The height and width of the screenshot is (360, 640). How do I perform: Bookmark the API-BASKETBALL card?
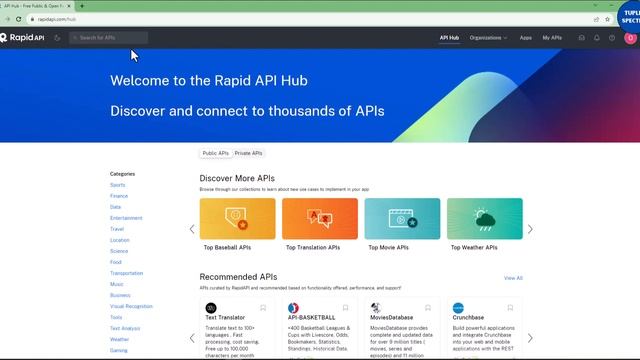[x=345, y=308]
